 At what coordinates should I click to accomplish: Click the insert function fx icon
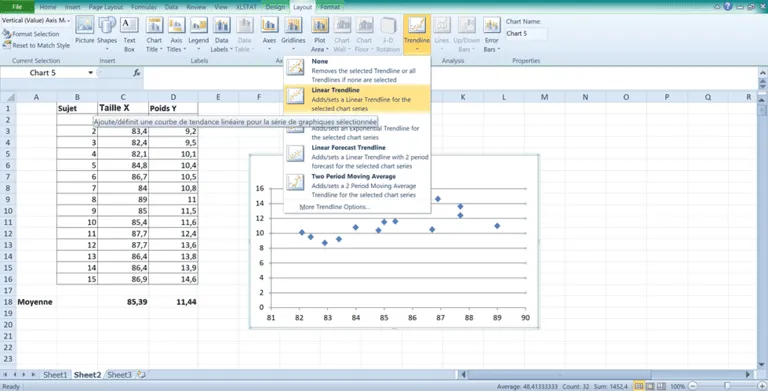(137, 73)
